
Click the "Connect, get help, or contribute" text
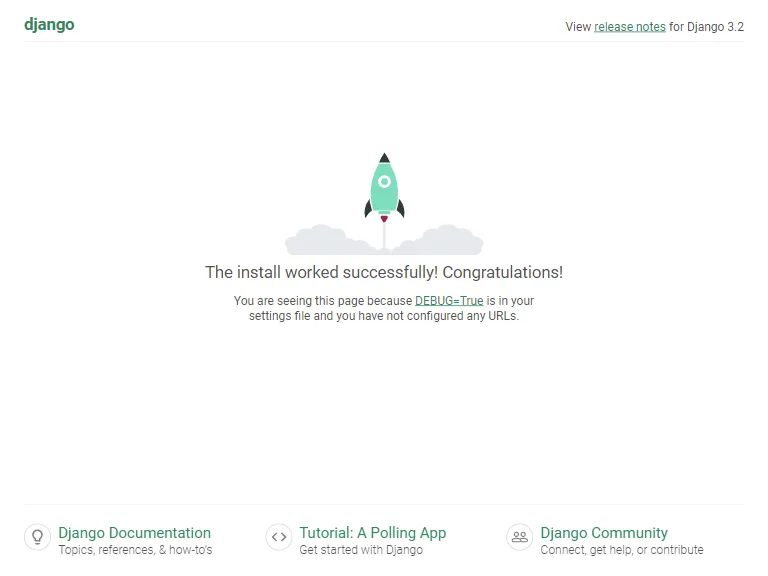[x=622, y=550]
